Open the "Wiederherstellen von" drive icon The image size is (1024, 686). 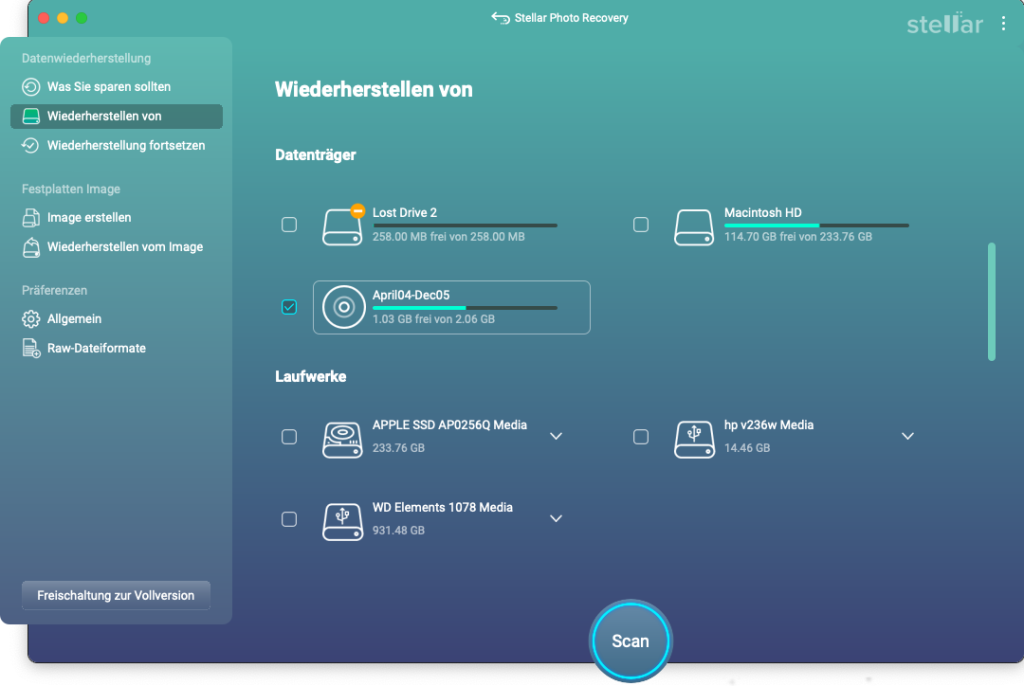(33, 116)
